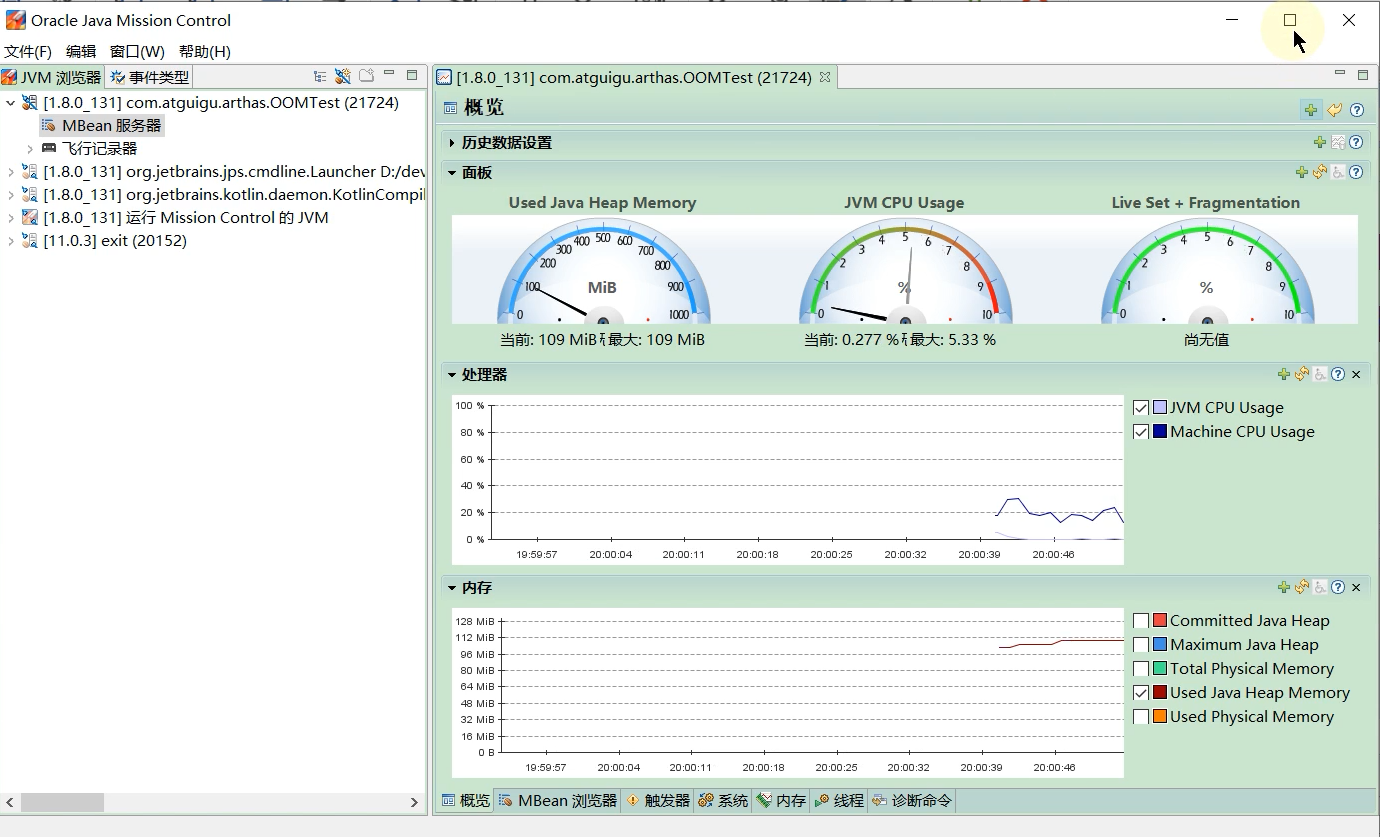Switch to the MBean 浏览器 bottom tab
This screenshot has height=837, width=1380.
point(559,801)
